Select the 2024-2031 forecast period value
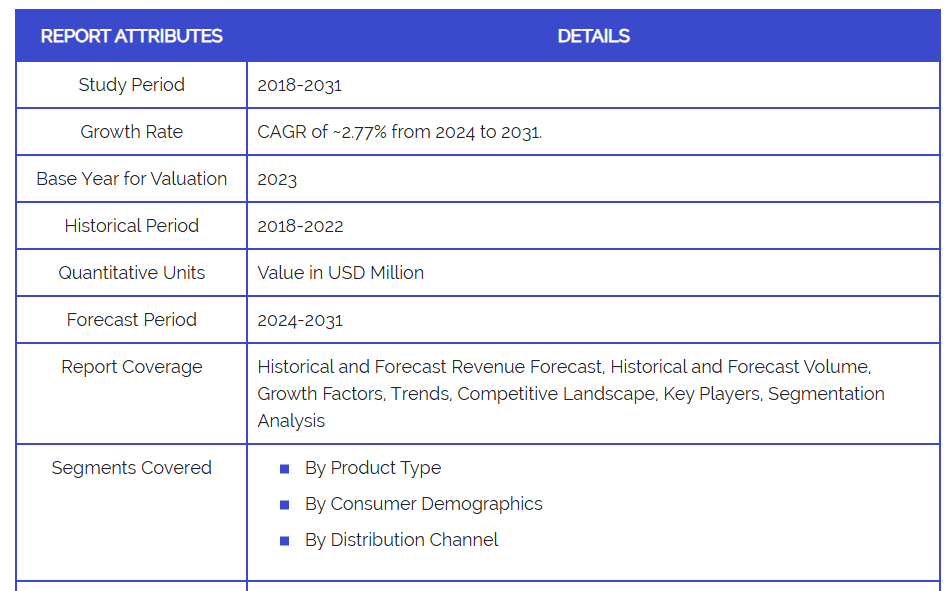The image size is (947, 591). coord(300,320)
